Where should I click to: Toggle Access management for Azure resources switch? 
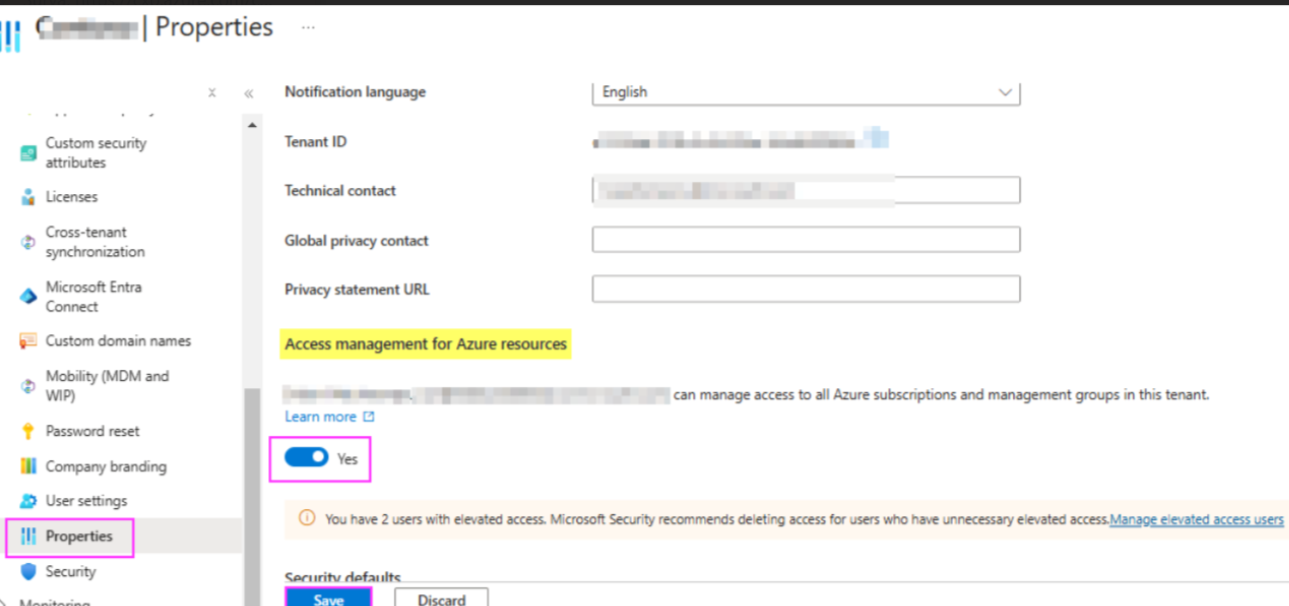306,457
